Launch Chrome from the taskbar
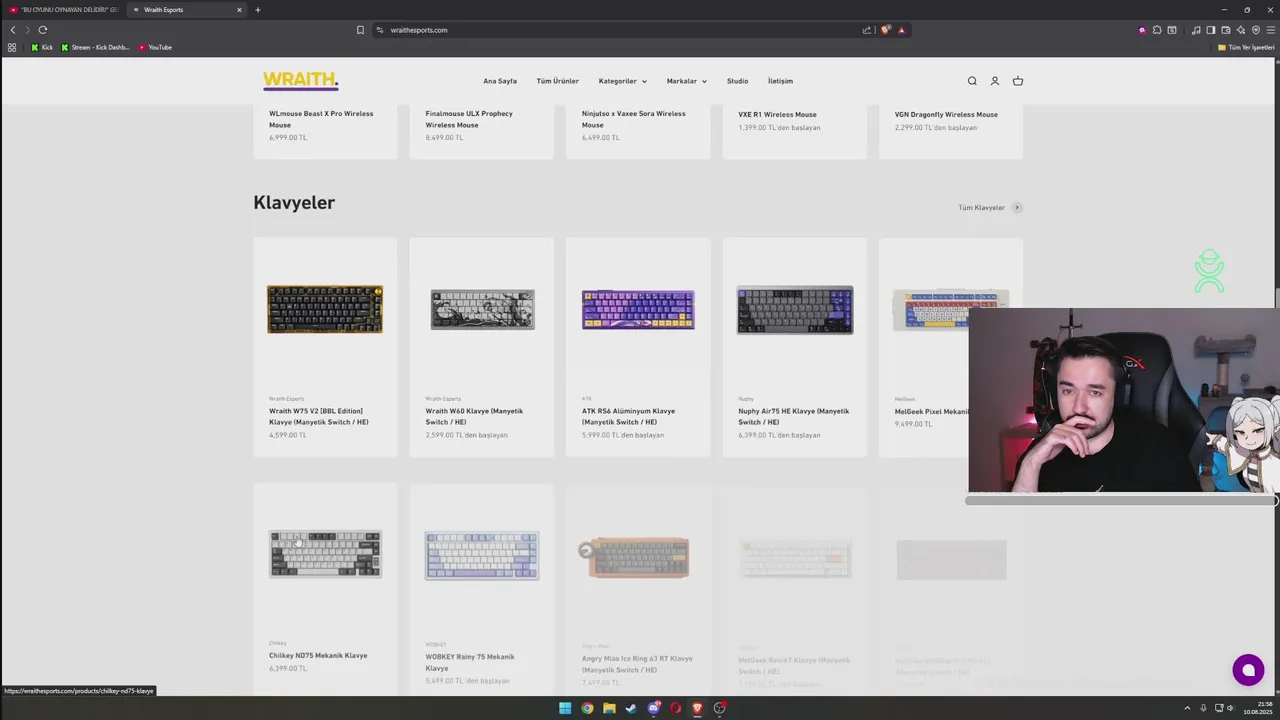The width and height of the screenshot is (1280, 720). point(587,708)
